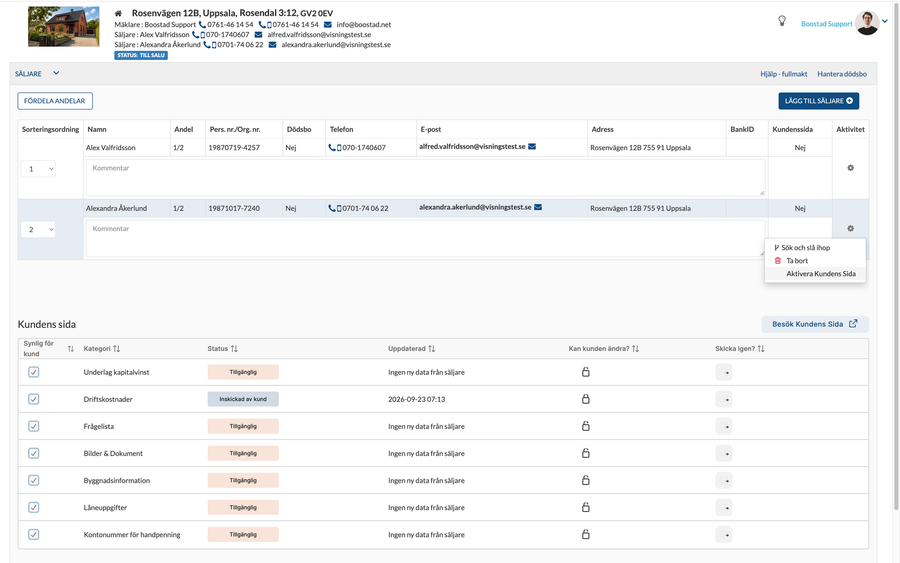Screen dimensions: 900x563
Task: Click the lock icon in the Frågelista row
Action: coord(585,426)
